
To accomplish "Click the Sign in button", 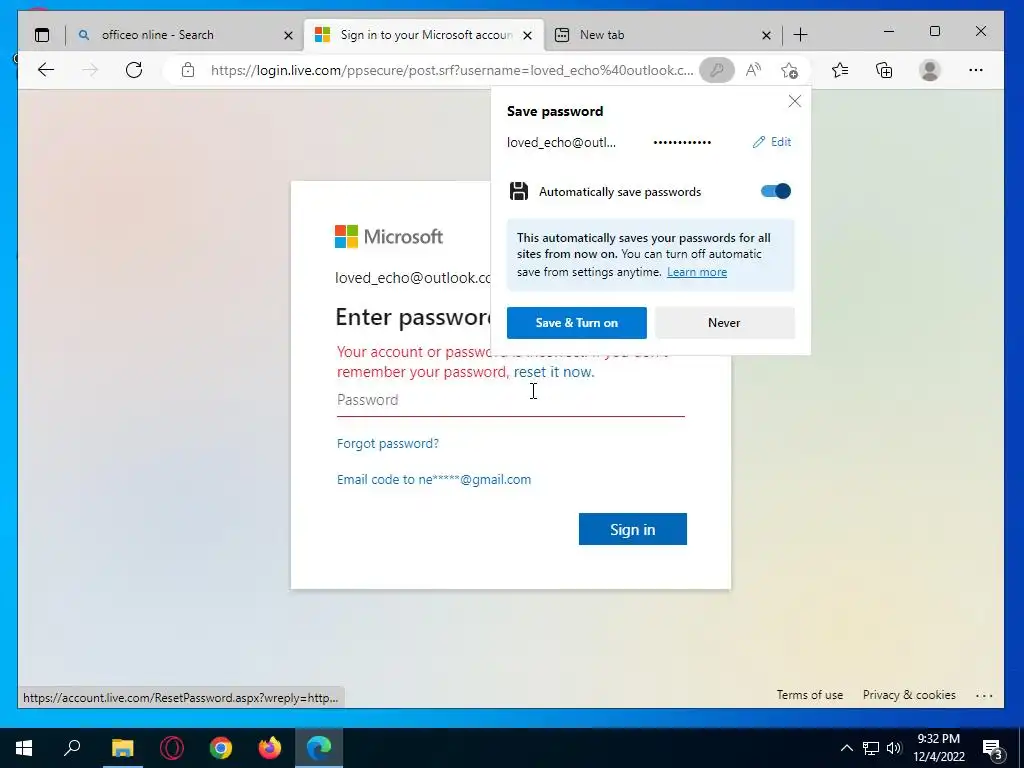I will [x=633, y=529].
